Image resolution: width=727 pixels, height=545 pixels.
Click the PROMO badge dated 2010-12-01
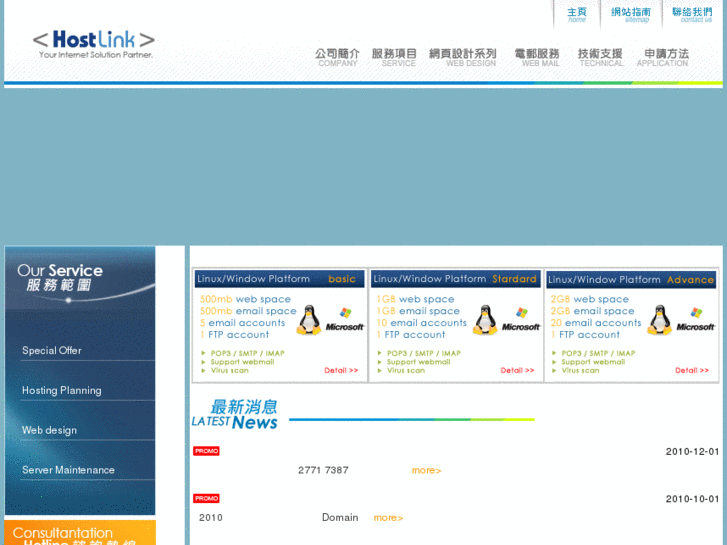point(206,451)
